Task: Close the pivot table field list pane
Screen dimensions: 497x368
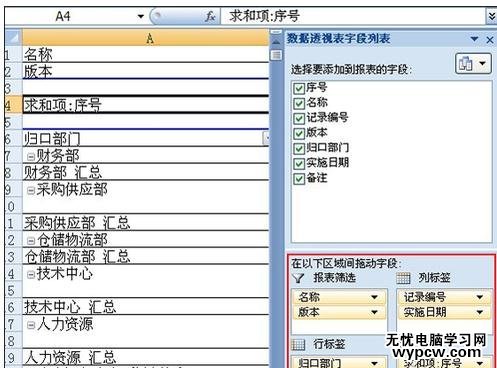Action: click(x=490, y=40)
